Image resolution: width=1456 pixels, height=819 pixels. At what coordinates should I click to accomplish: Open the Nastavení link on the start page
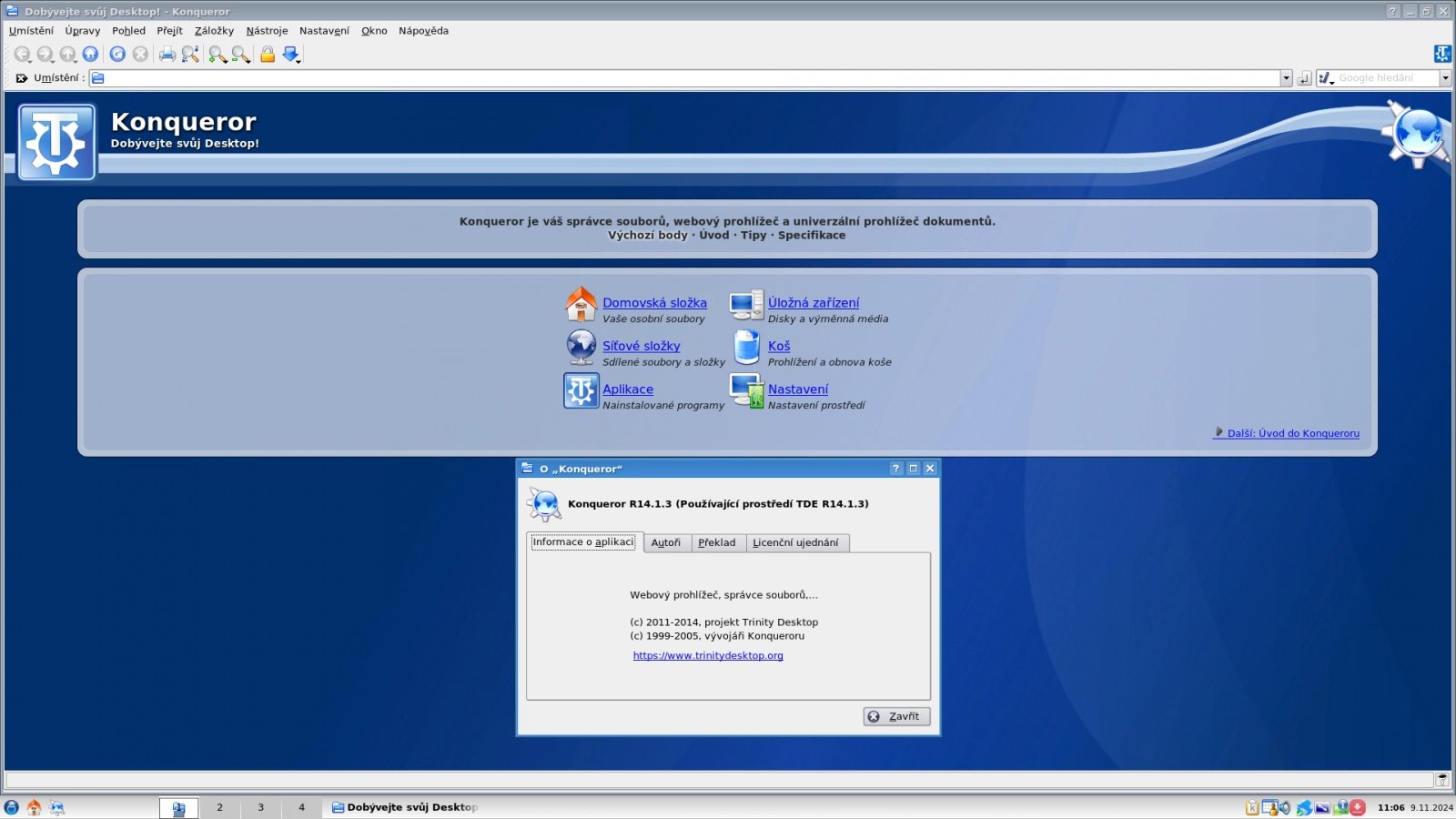[x=798, y=389]
